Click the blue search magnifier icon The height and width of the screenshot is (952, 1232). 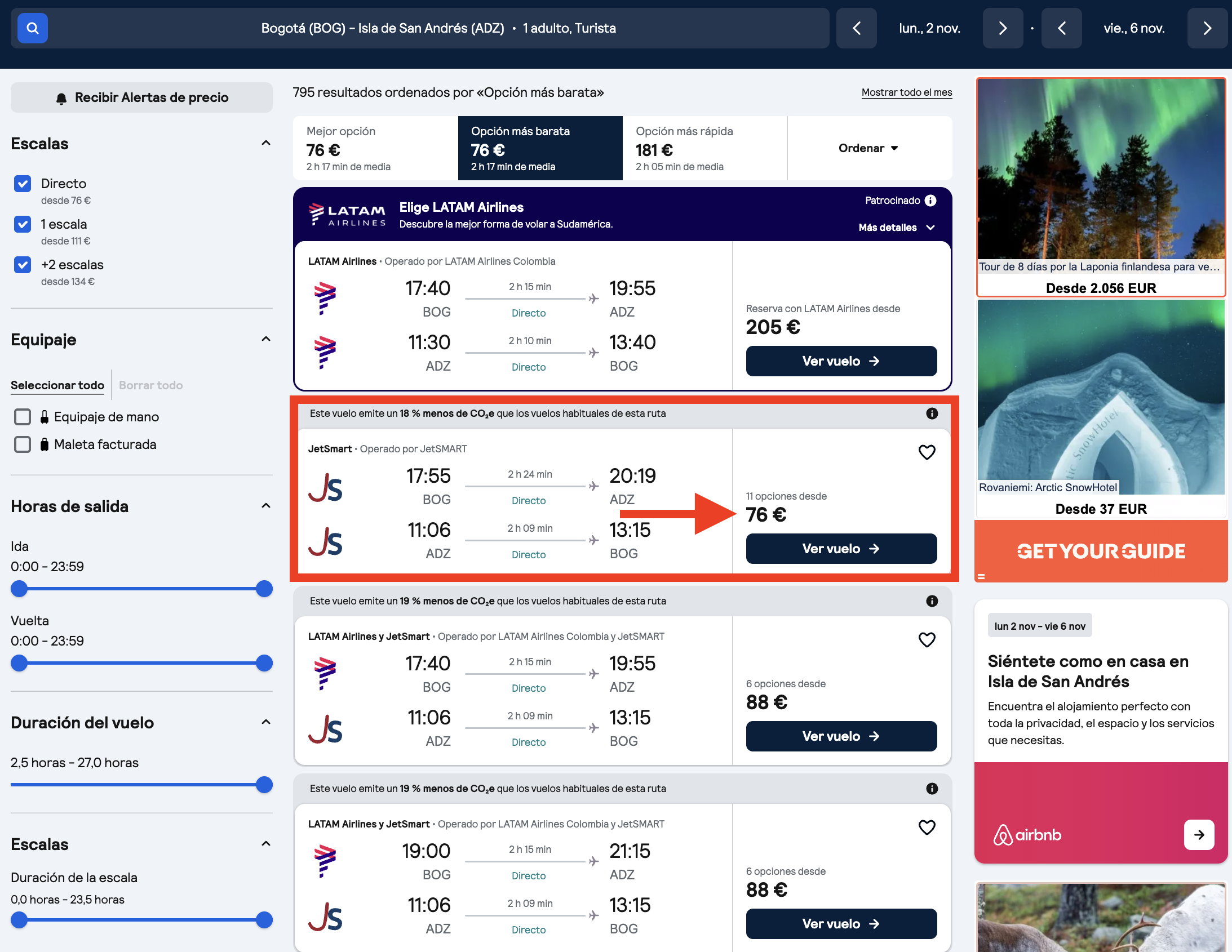pos(32,28)
